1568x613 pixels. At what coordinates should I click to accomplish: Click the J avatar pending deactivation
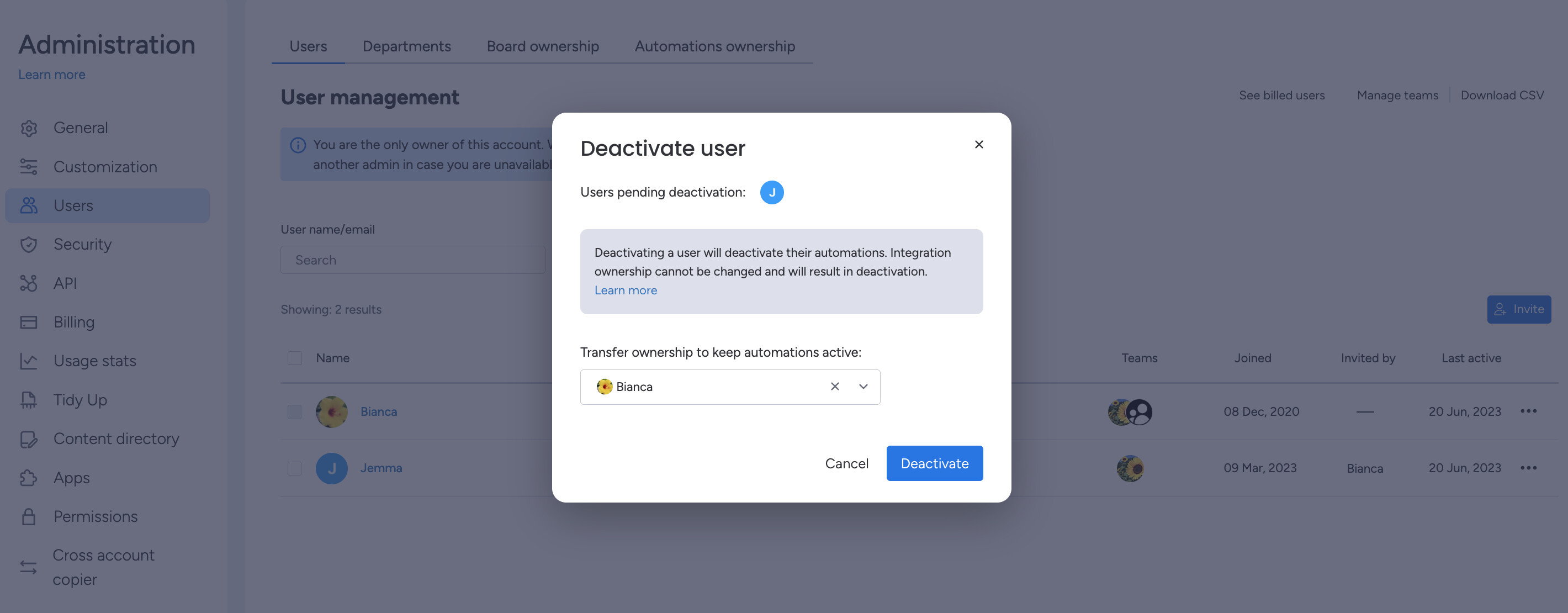pos(772,192)
